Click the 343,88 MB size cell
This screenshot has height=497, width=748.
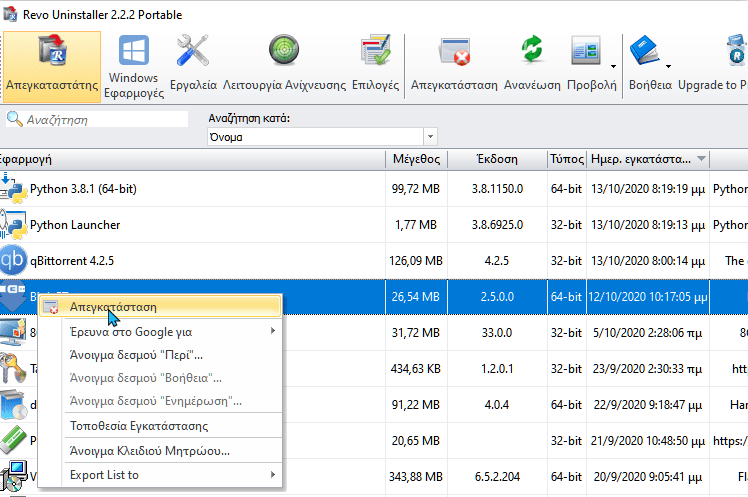coord(416,476)
